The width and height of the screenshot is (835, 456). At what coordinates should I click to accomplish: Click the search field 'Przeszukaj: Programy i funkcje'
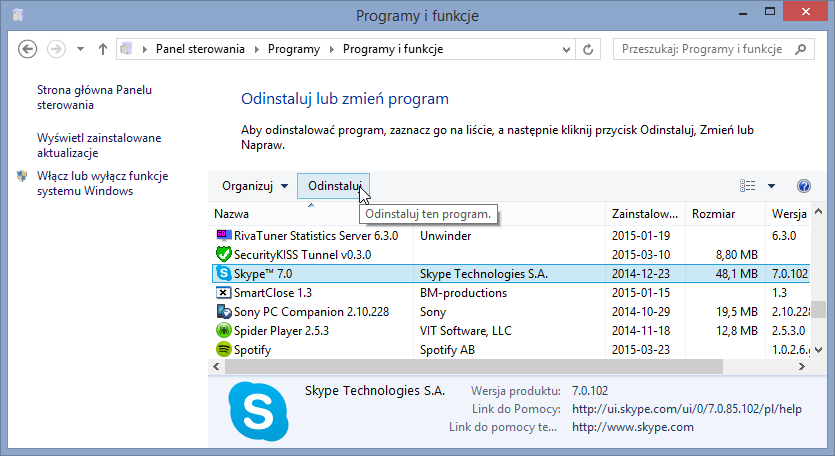coord(714,49)
